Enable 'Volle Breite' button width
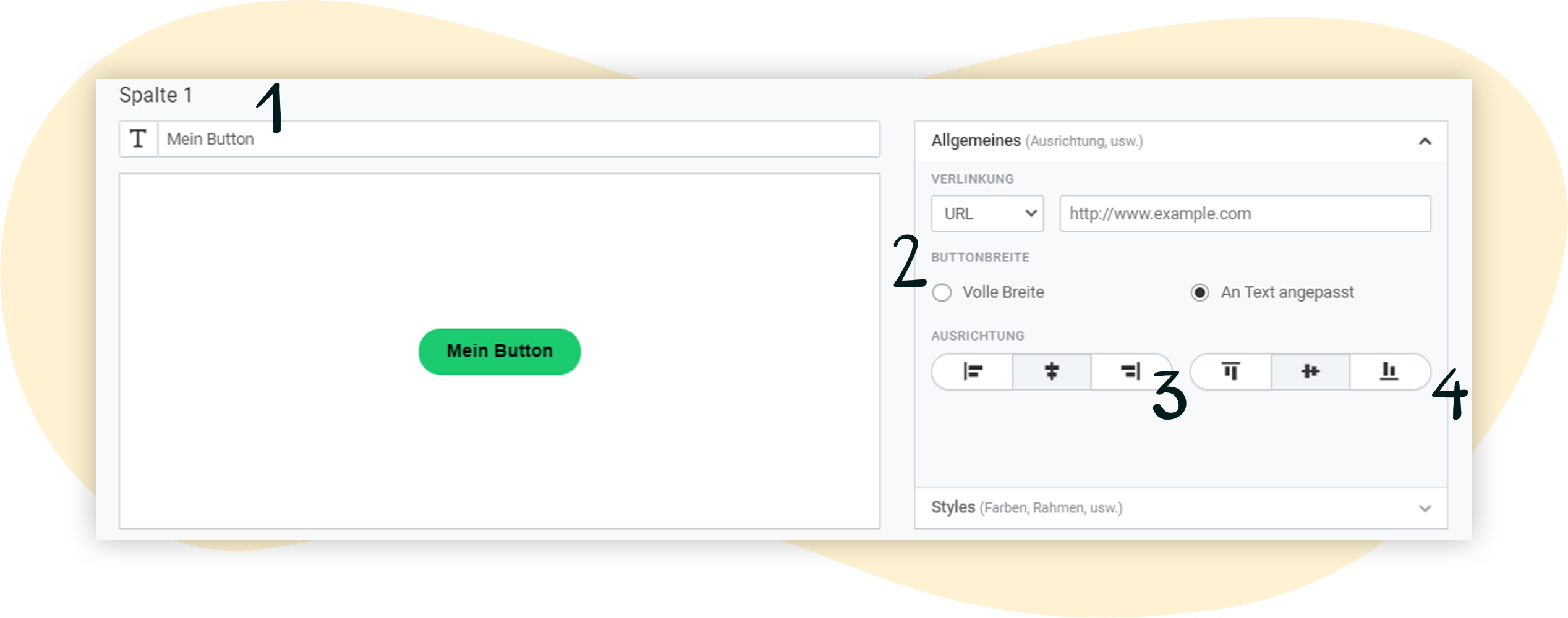 coord(942,293)
